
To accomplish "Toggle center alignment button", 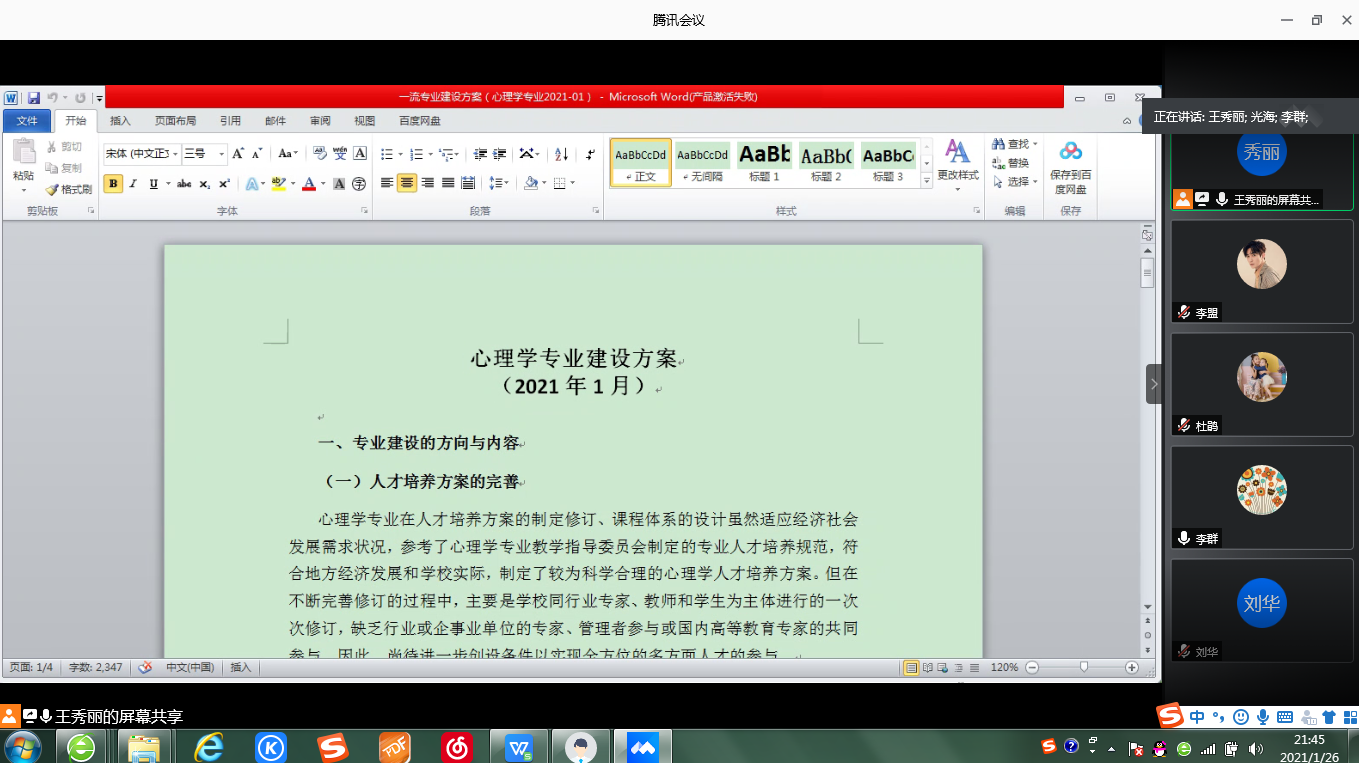I will pos(407,183).
